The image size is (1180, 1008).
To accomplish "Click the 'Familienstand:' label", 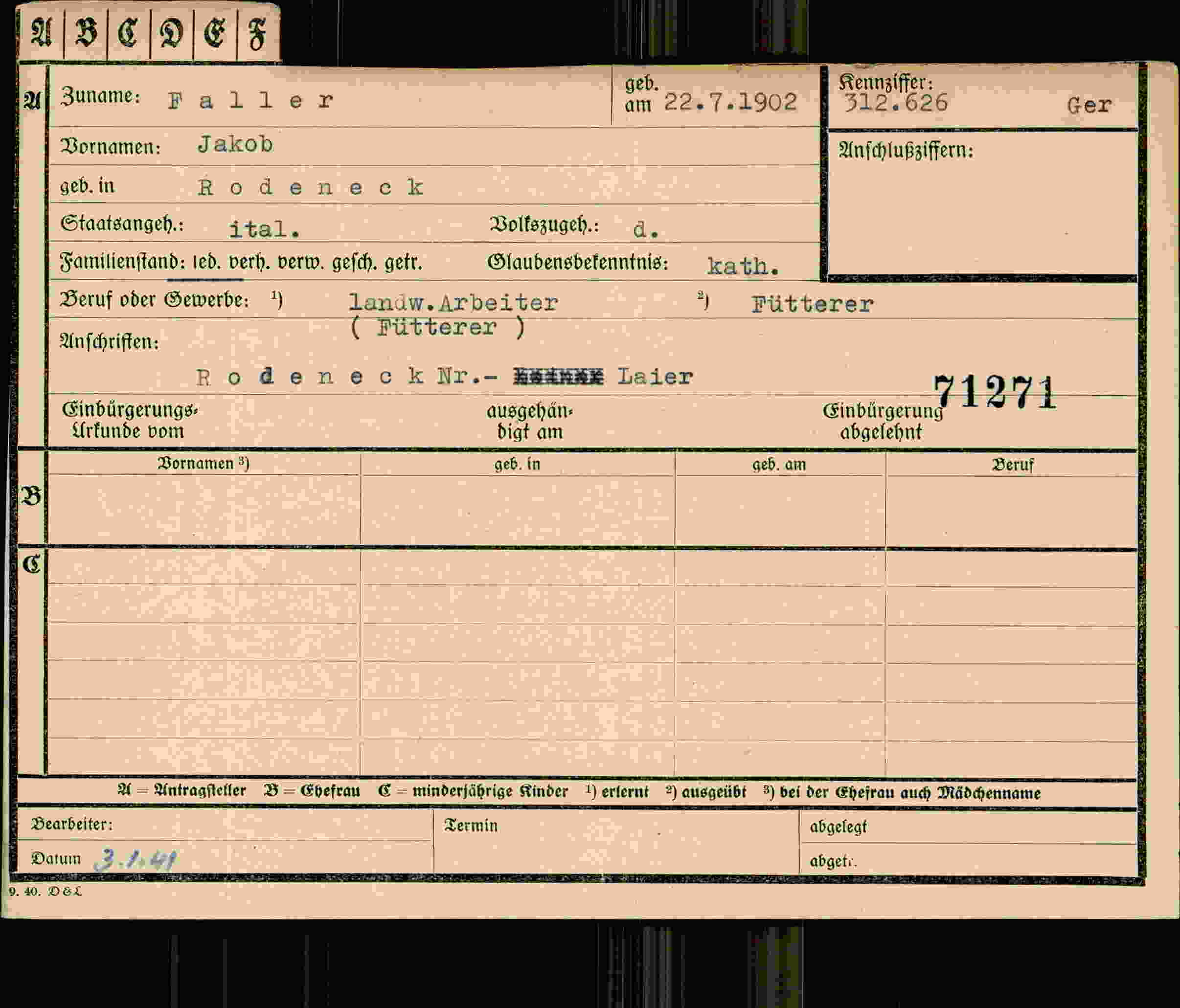I will [122, 262].
